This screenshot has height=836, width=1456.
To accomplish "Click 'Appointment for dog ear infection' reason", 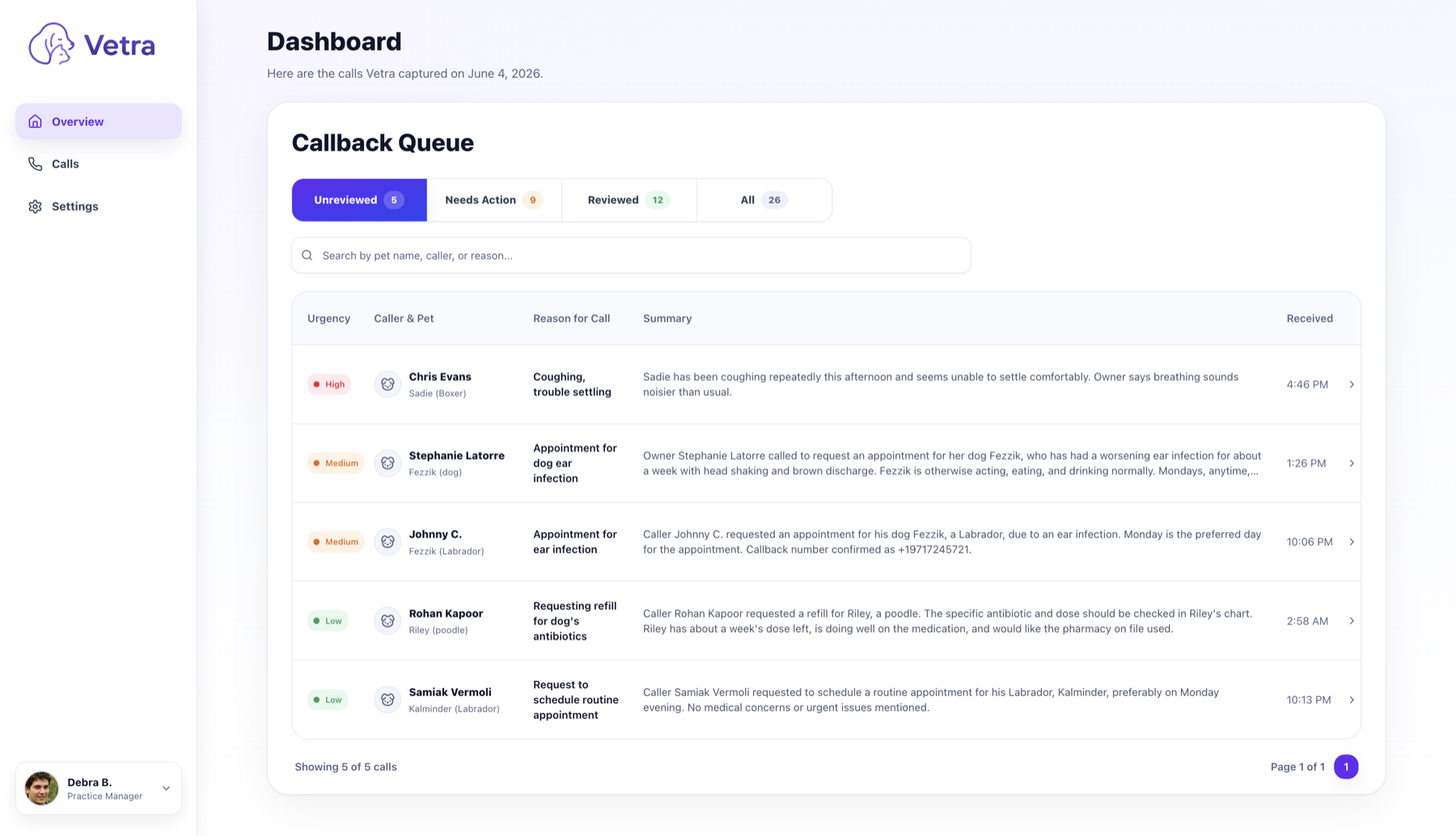I will click(x=574, y=463).
